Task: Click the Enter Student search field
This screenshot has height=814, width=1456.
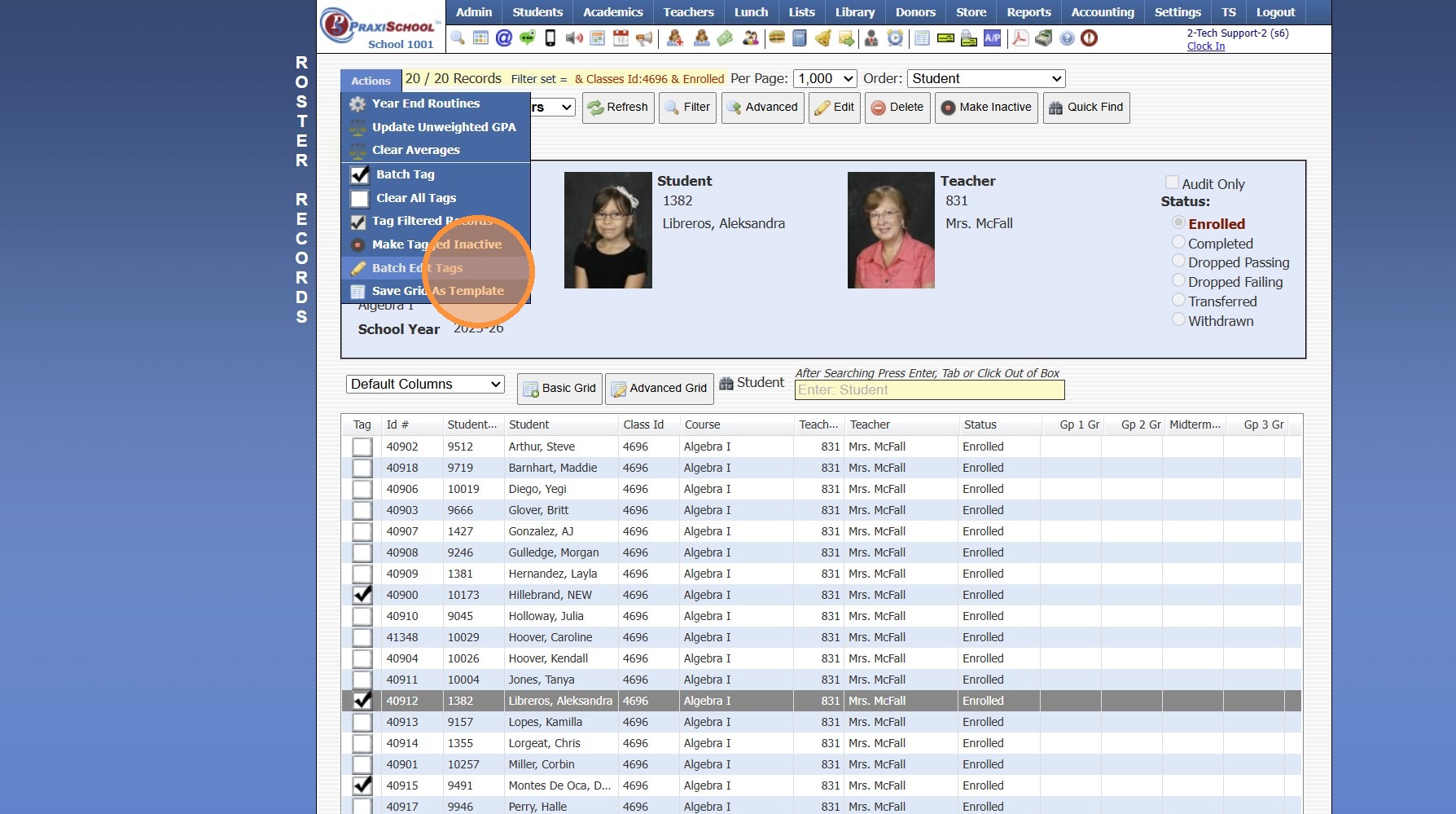Action: click(x=929, y=390)
